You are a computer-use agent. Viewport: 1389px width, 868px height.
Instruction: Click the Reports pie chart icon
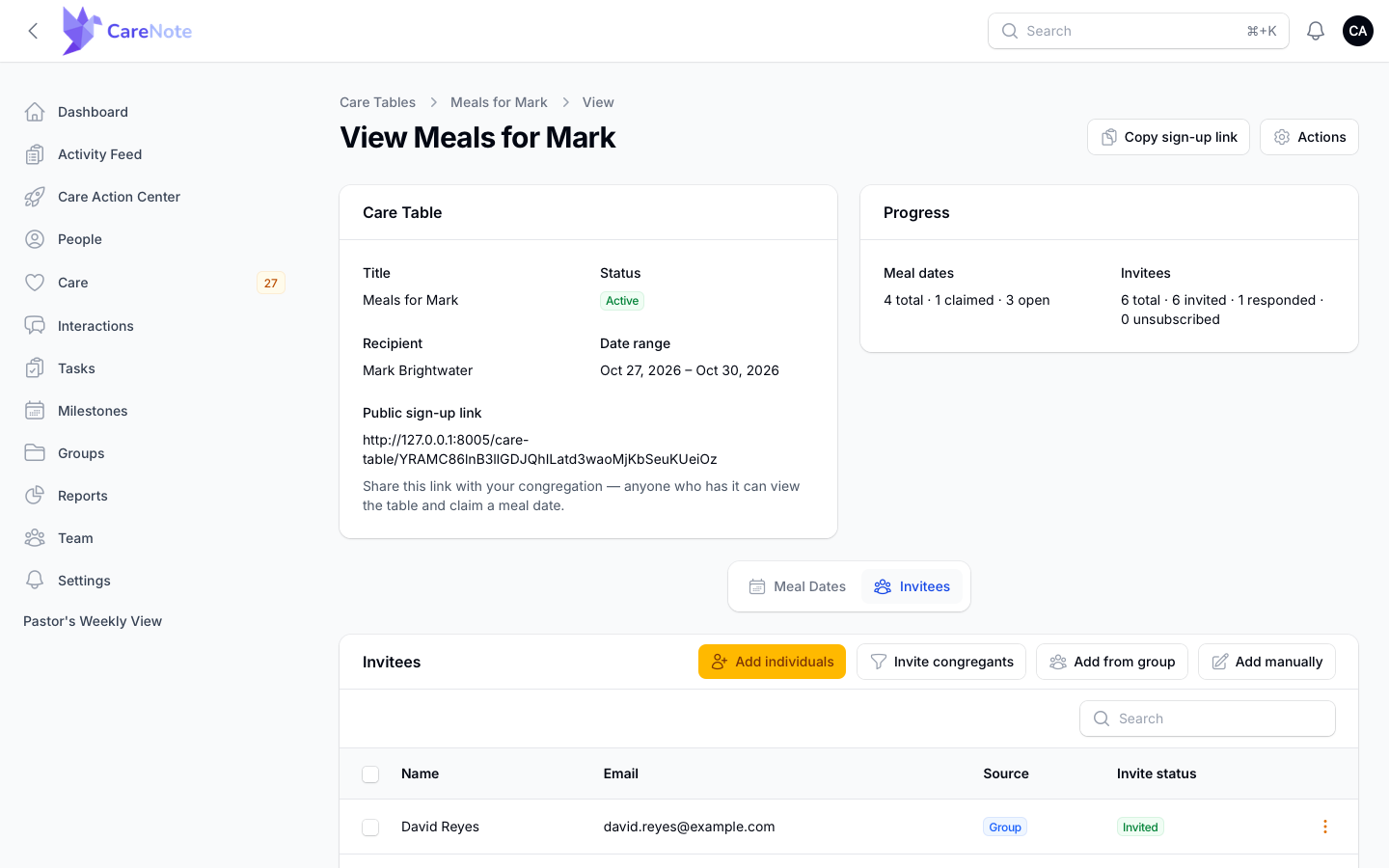point(35,496)
